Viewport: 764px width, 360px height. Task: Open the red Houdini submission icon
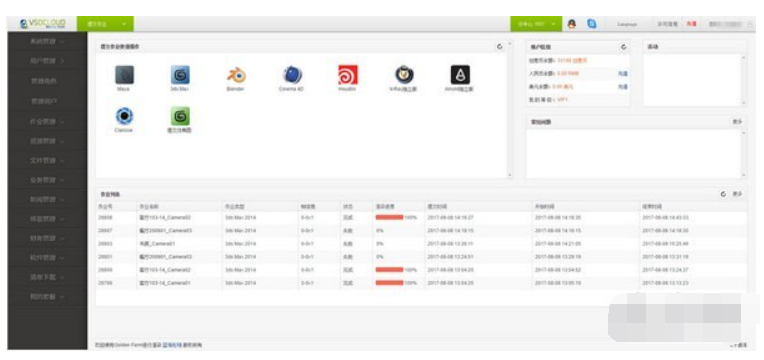(348, 75)
